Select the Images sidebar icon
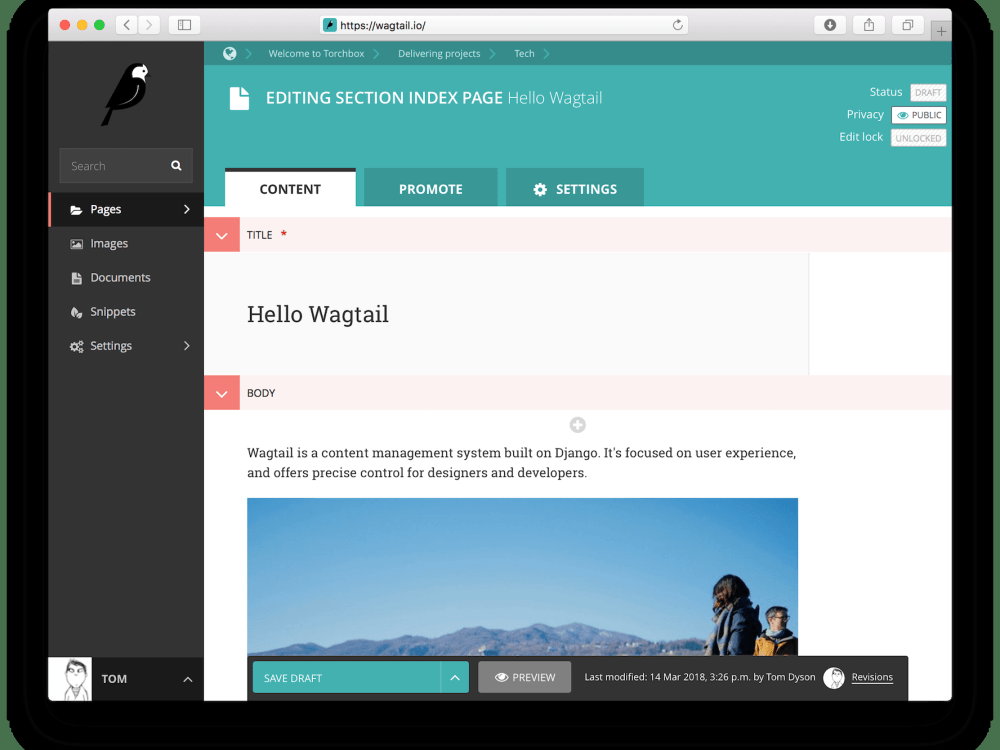Image resolution: width=1000 pixels, height=750 pixels. [77, 243]
